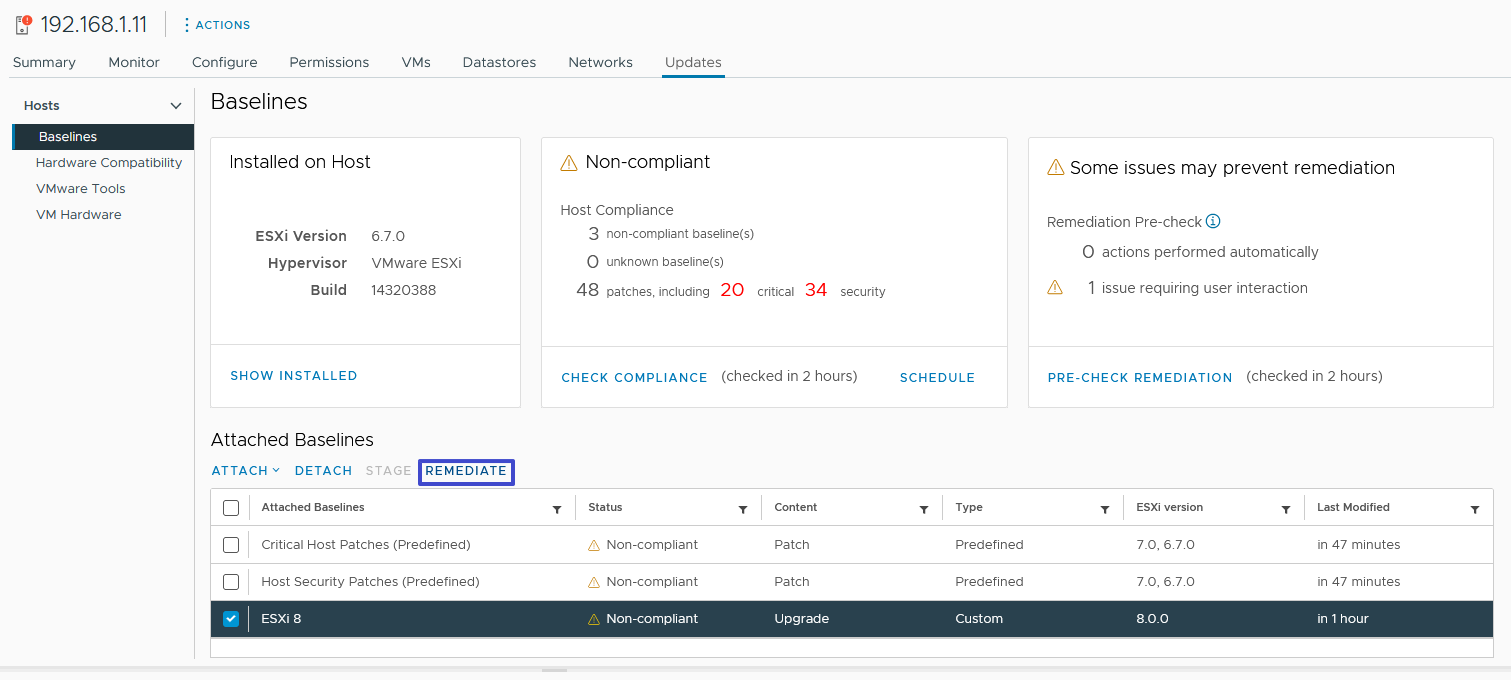Click the horizontal panel resize handle at bottom
This screenshot has width=1511, height=680.
[x=554, y=671]
